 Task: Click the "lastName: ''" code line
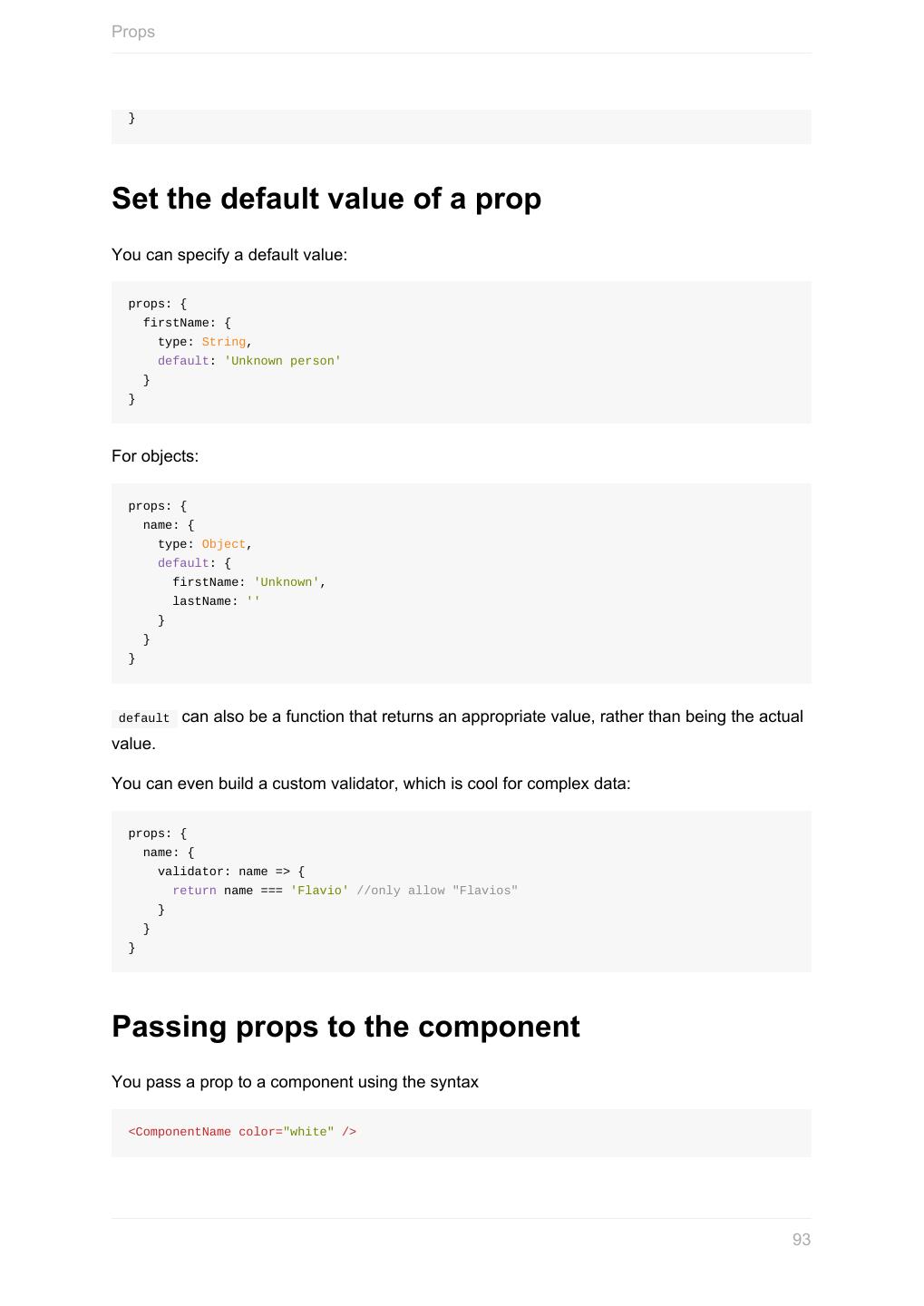(216, 601)
